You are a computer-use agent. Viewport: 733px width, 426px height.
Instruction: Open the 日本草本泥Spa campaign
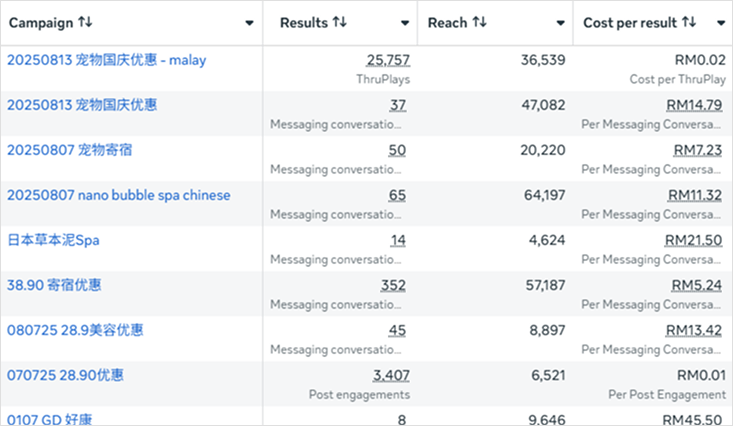[53, 240]
